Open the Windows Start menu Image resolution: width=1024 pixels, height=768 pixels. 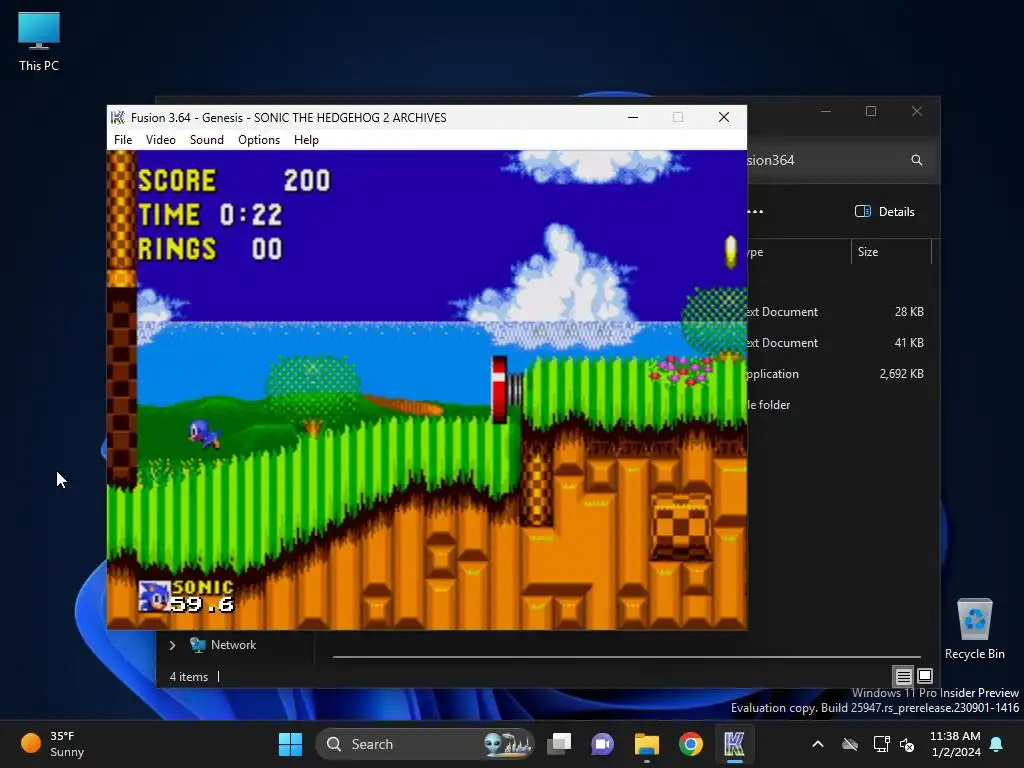tap(290, 744)
